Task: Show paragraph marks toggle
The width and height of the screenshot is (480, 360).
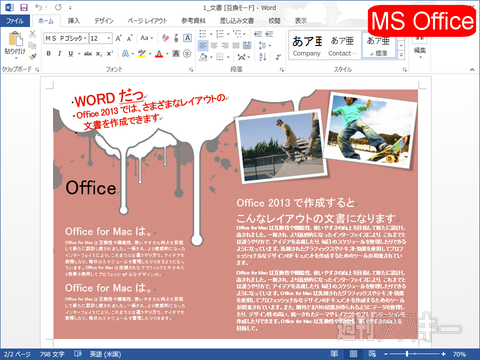Action: pos(279,57)
